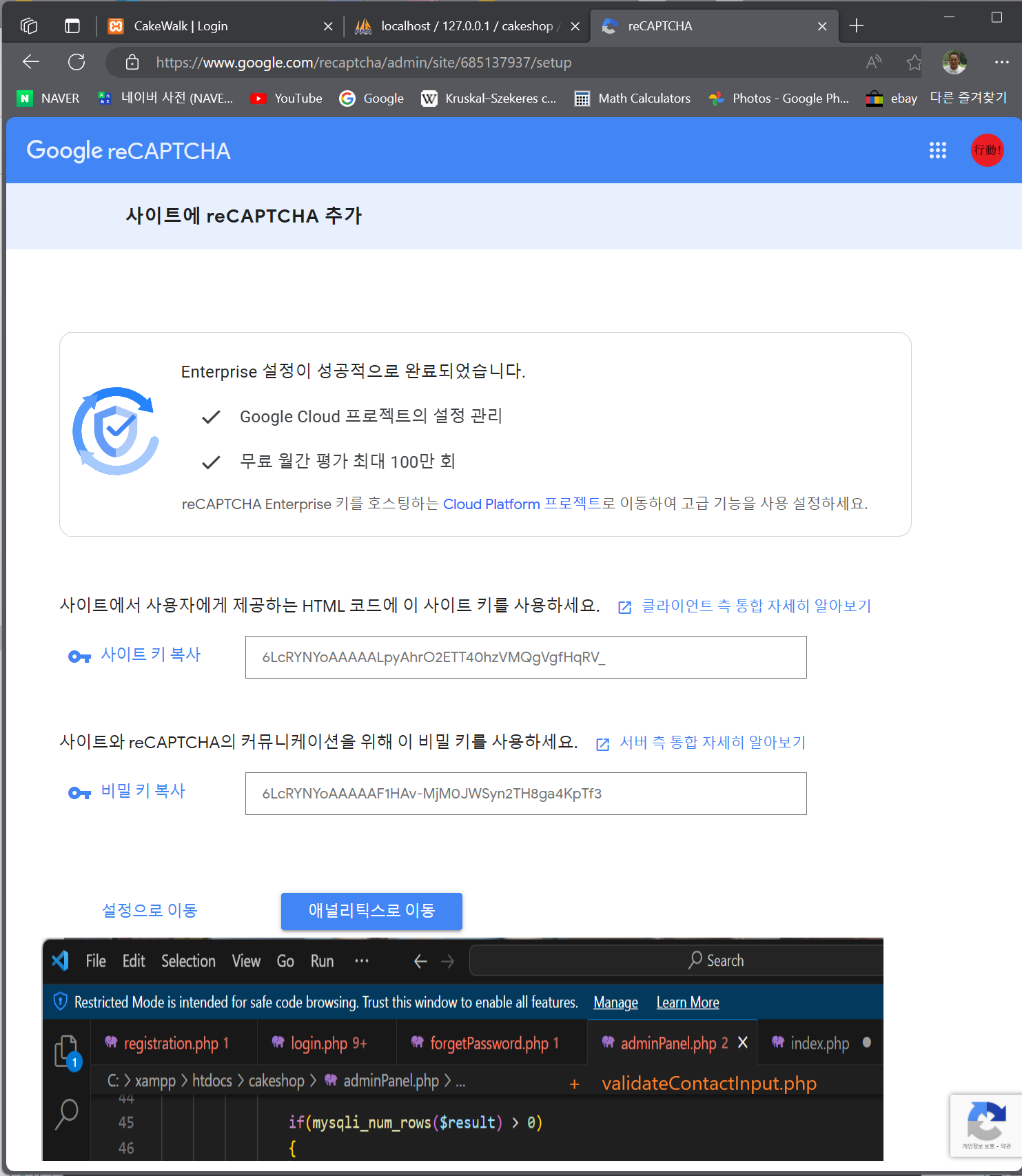Copy the site key via 사이트 키 복사
Viewport: 1022px width, 1176px height.
coord(150,654)
